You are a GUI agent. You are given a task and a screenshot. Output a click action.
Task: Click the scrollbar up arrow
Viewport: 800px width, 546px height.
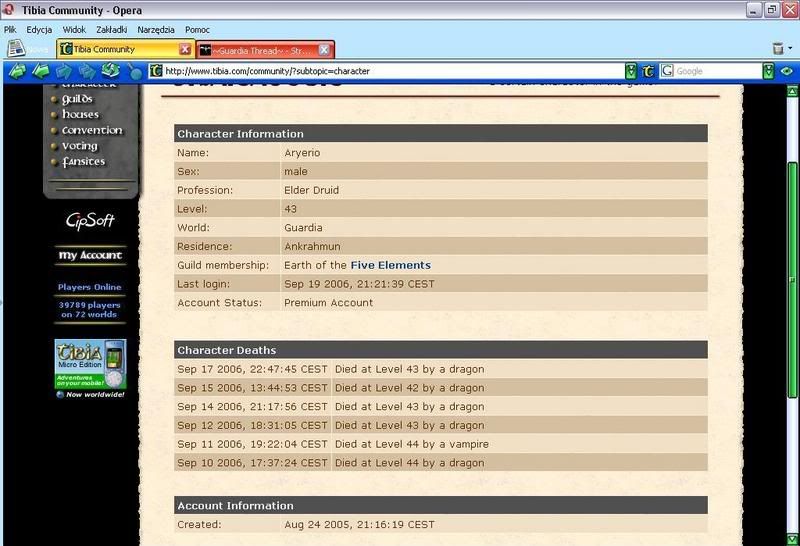(x=792, y=91)
